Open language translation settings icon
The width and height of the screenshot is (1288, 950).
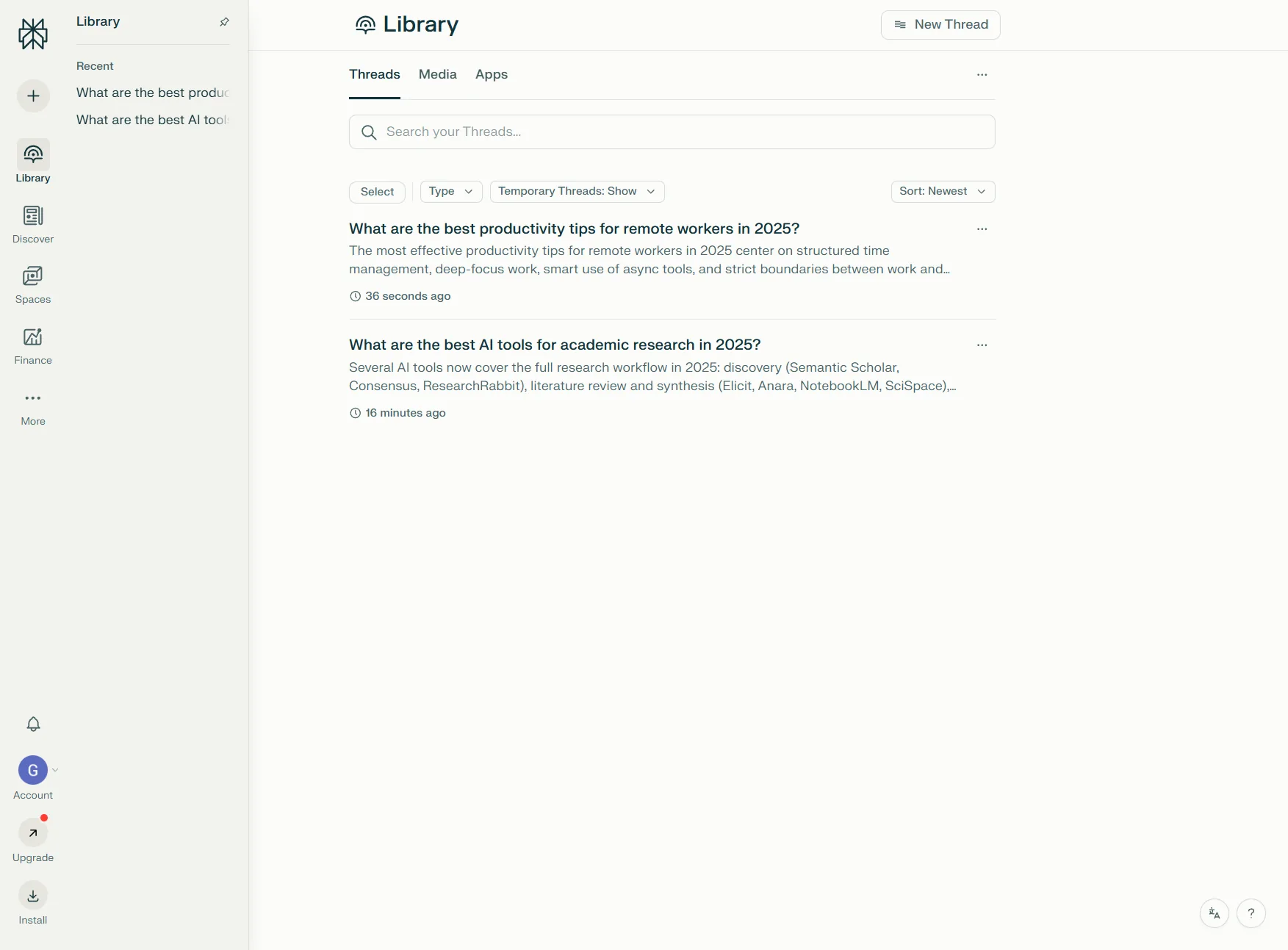(1215, 913)
